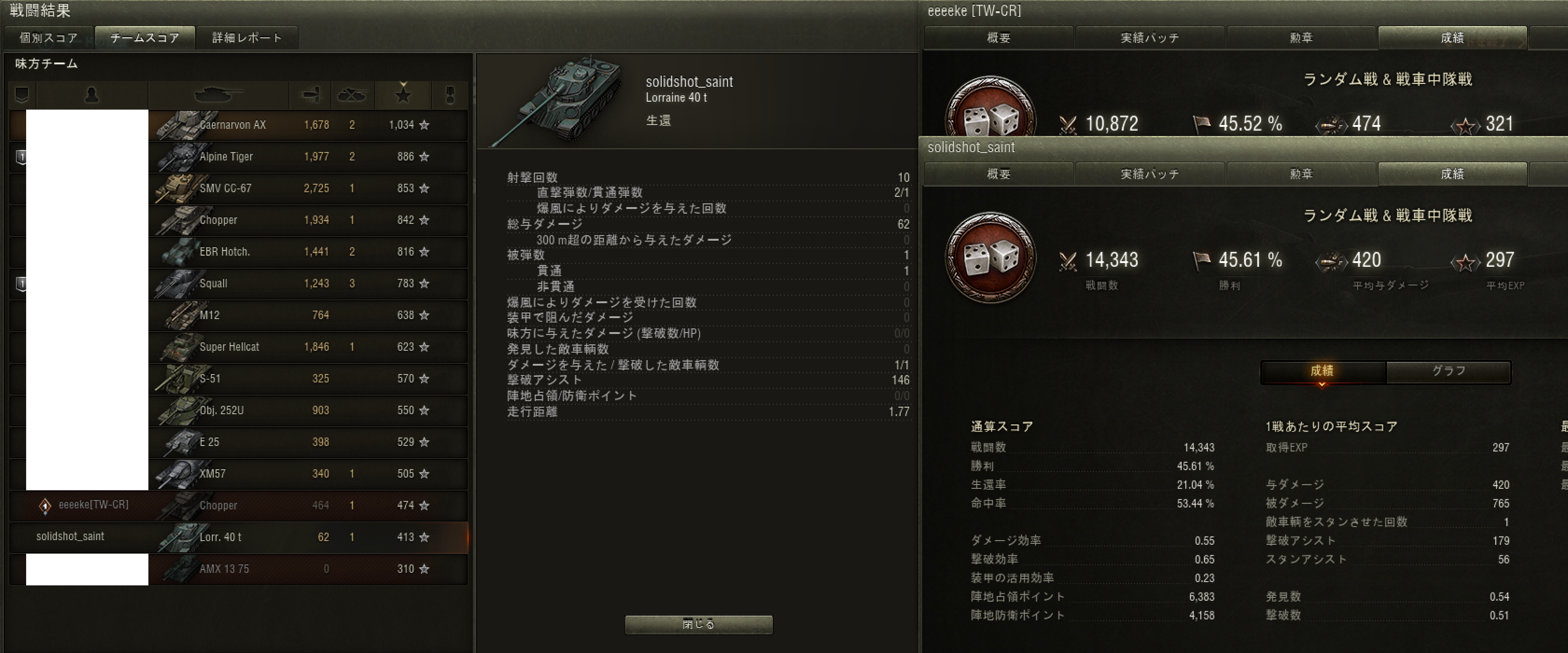Select Caernarvon AX player row
The height and width of the screenshot is (653, 1568).
click(x=238, y=125)
